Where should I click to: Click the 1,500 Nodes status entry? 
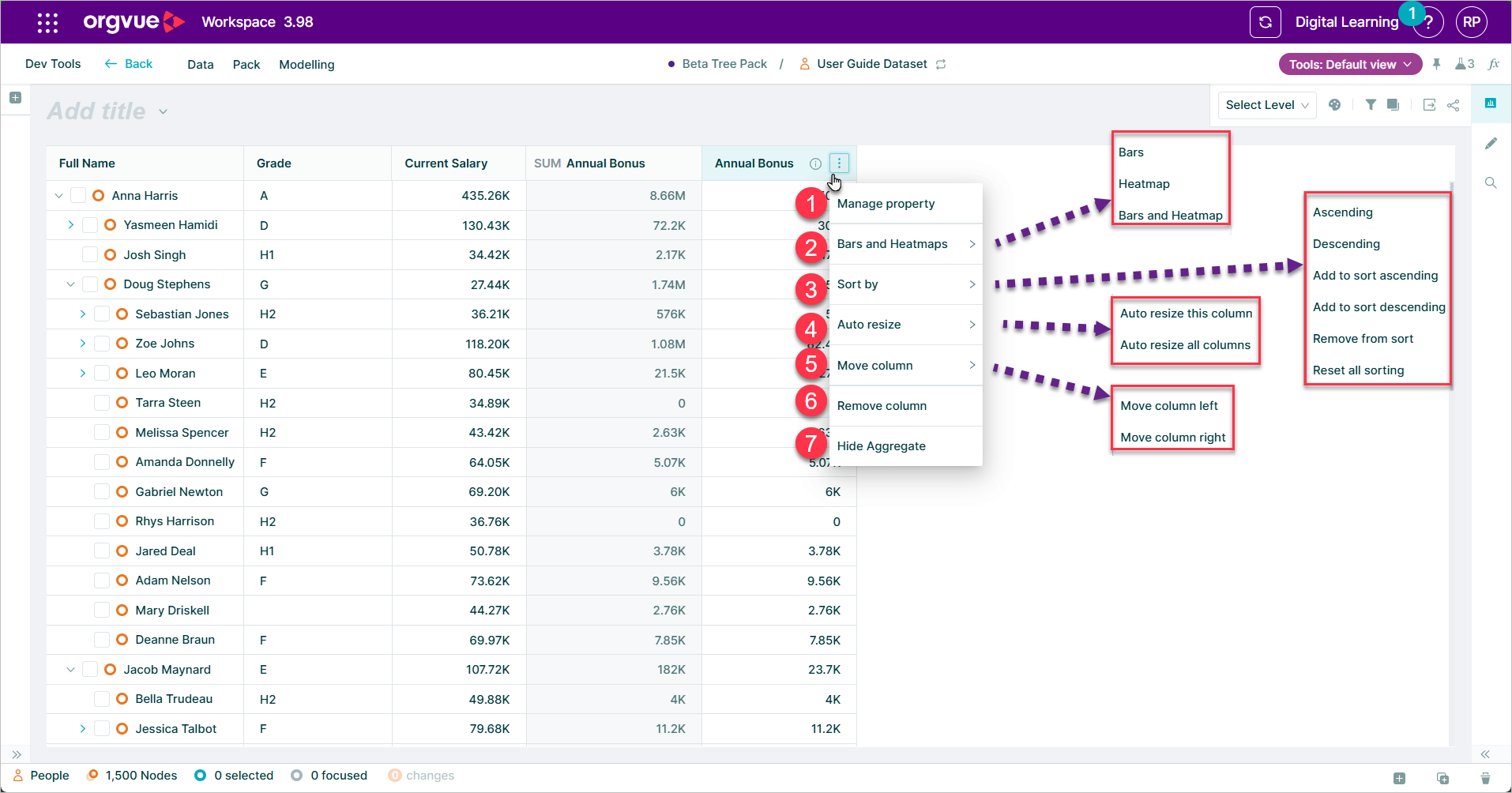click(x=133, y=776)
